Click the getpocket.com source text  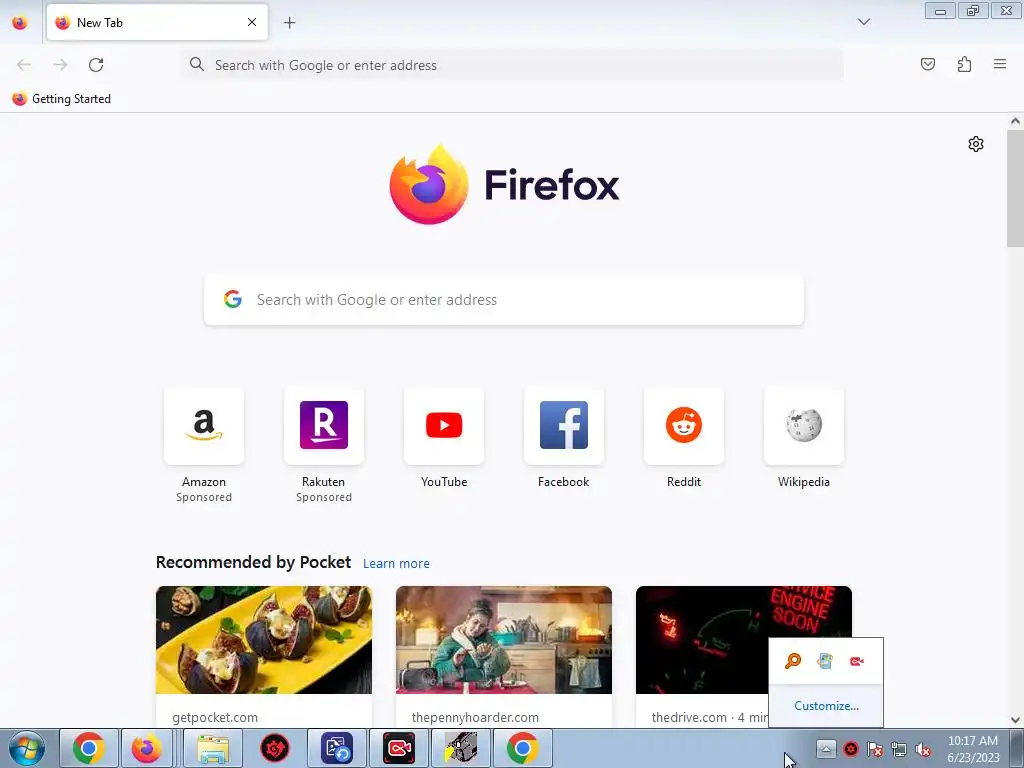coord(215,717)
